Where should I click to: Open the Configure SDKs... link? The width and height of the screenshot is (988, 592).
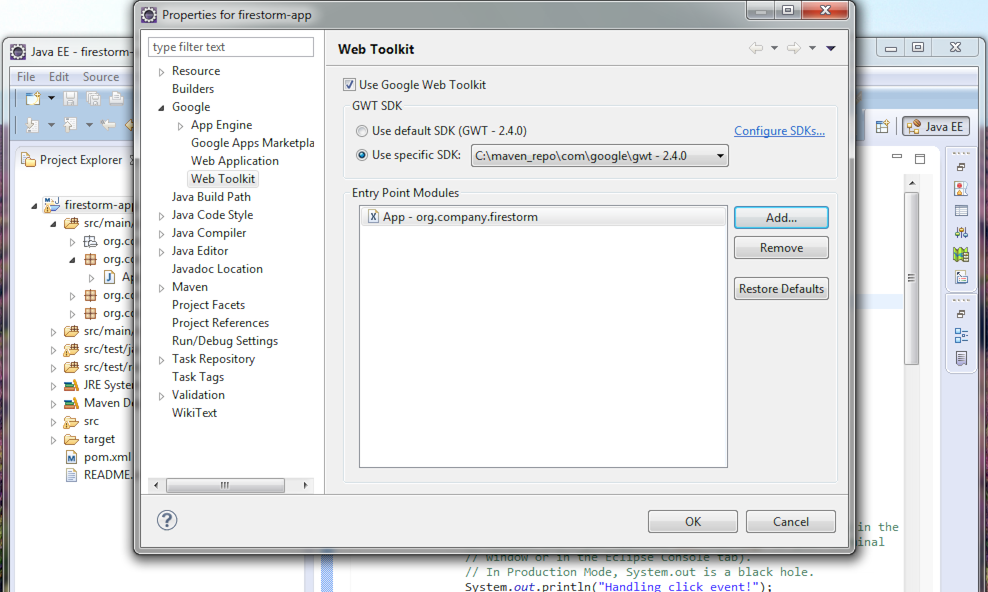[x=779, y=130]
